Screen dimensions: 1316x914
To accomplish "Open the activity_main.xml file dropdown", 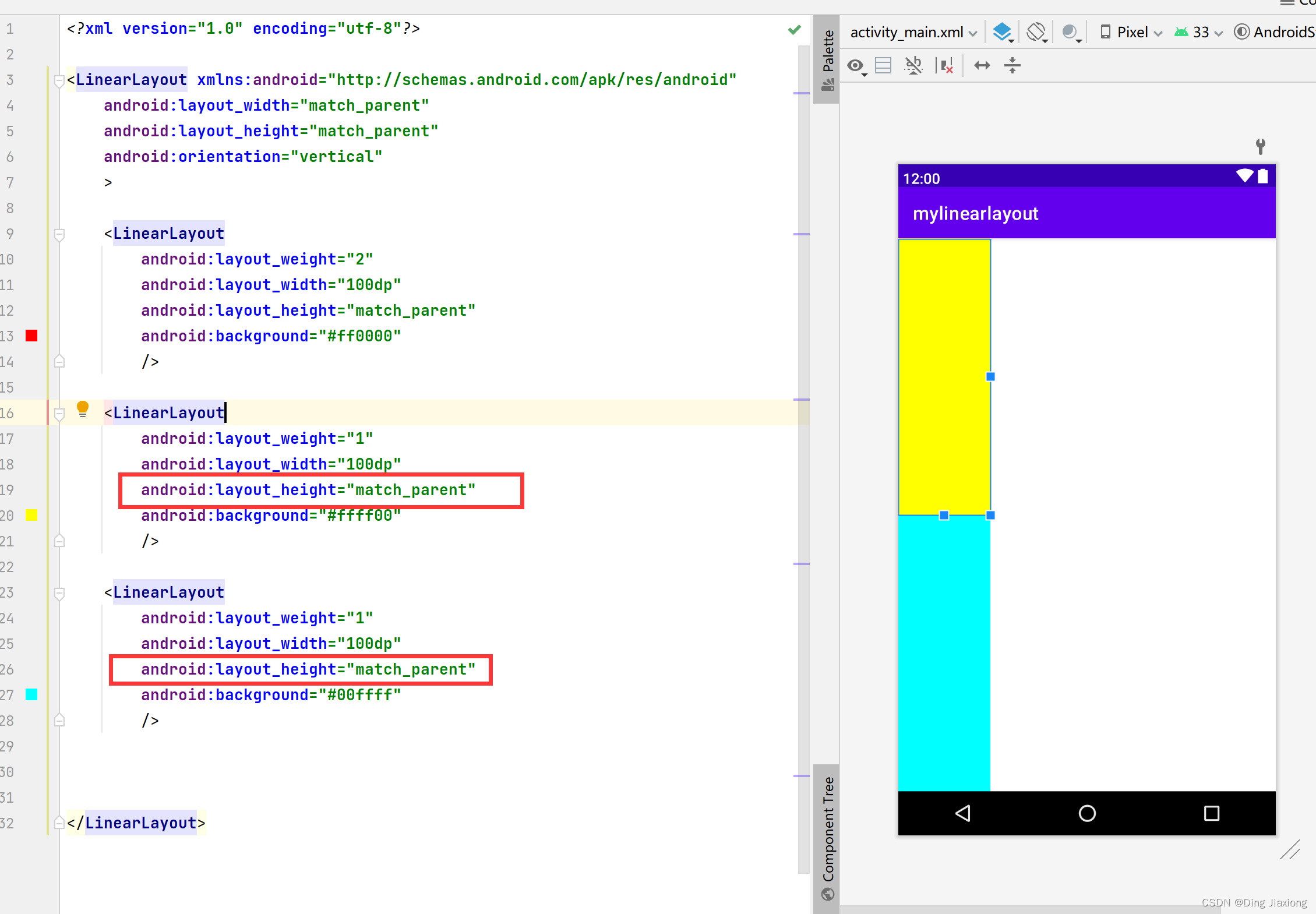I will pyautogui.click(x=913, y=32).
